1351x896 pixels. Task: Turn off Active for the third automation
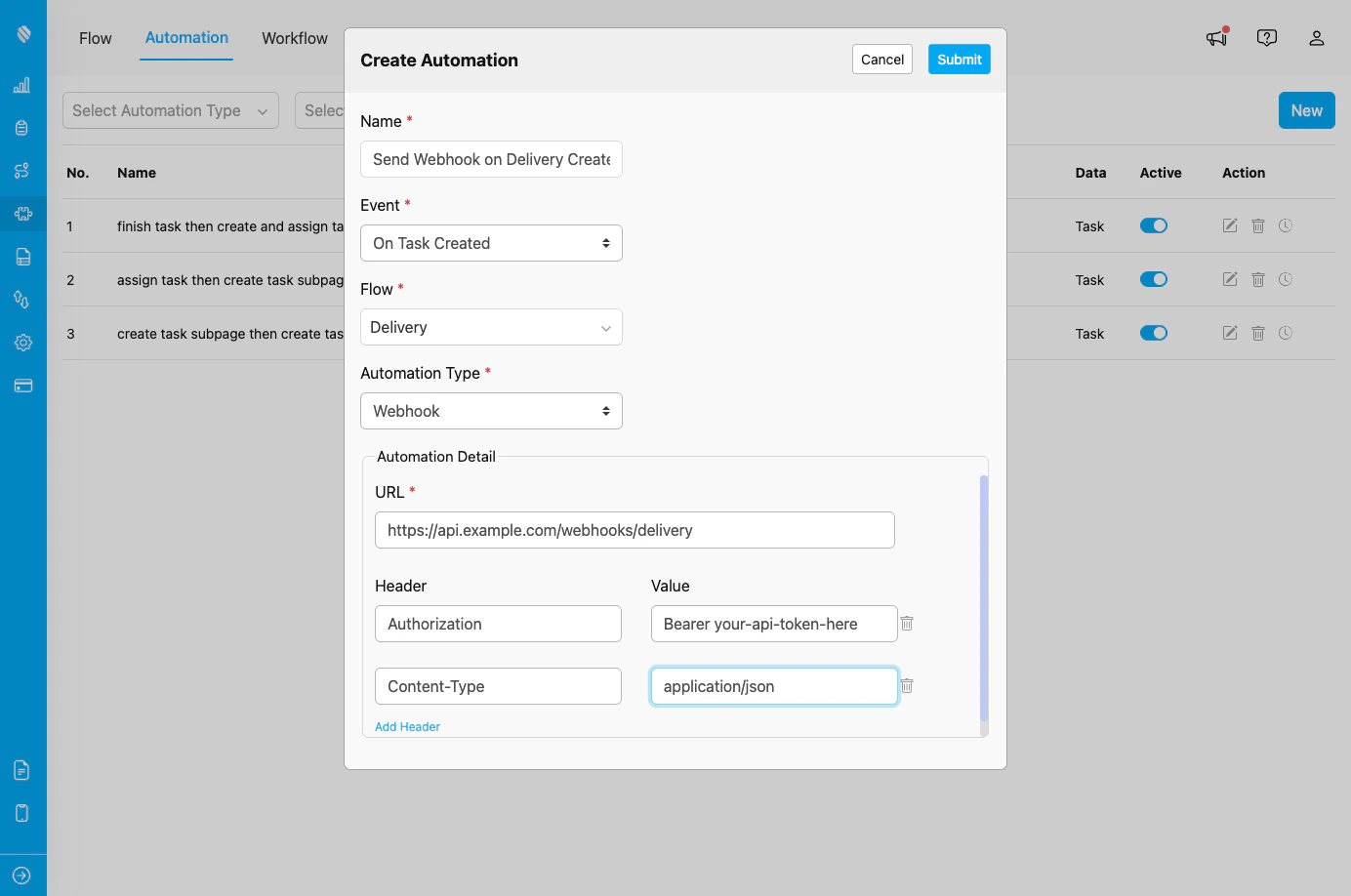(x=1154, y=333)
